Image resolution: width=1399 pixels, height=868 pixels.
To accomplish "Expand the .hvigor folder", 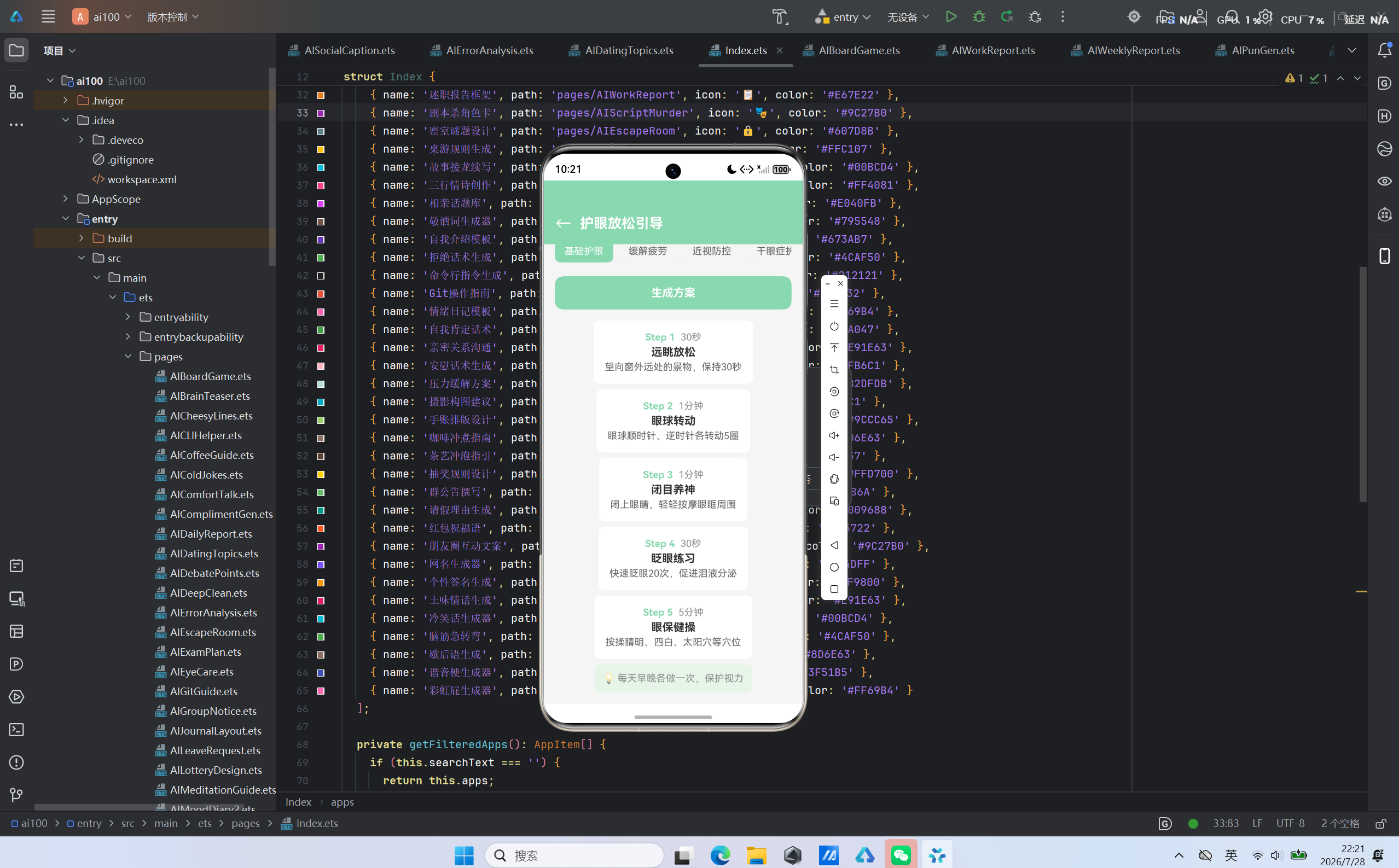I will coord(66,101).
